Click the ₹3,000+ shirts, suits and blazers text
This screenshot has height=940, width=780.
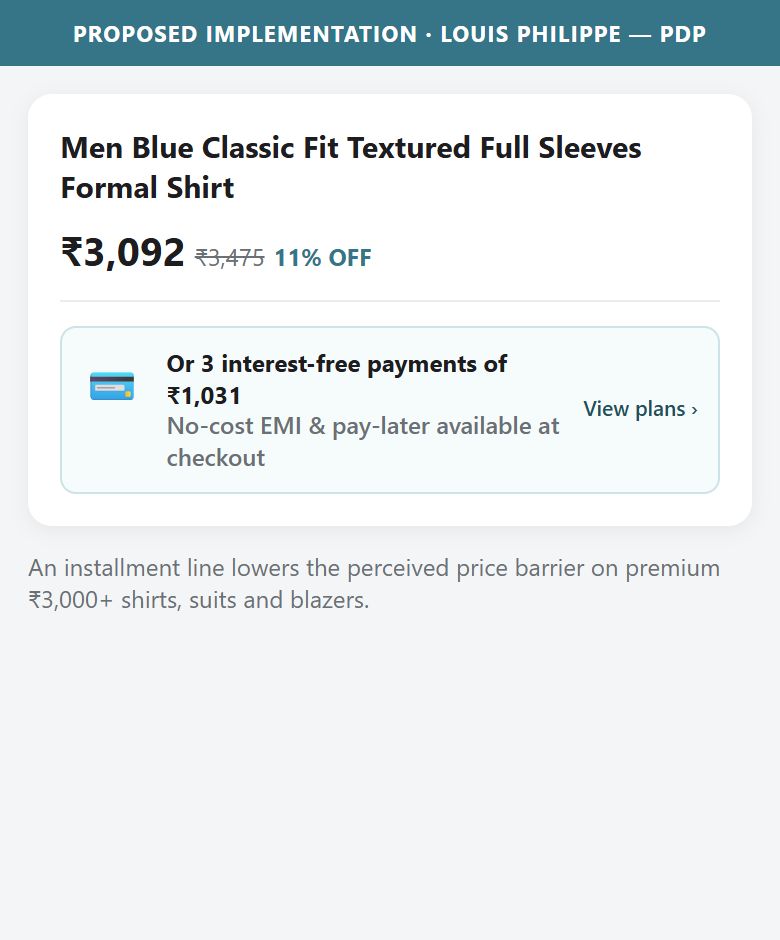click(198, 600)
